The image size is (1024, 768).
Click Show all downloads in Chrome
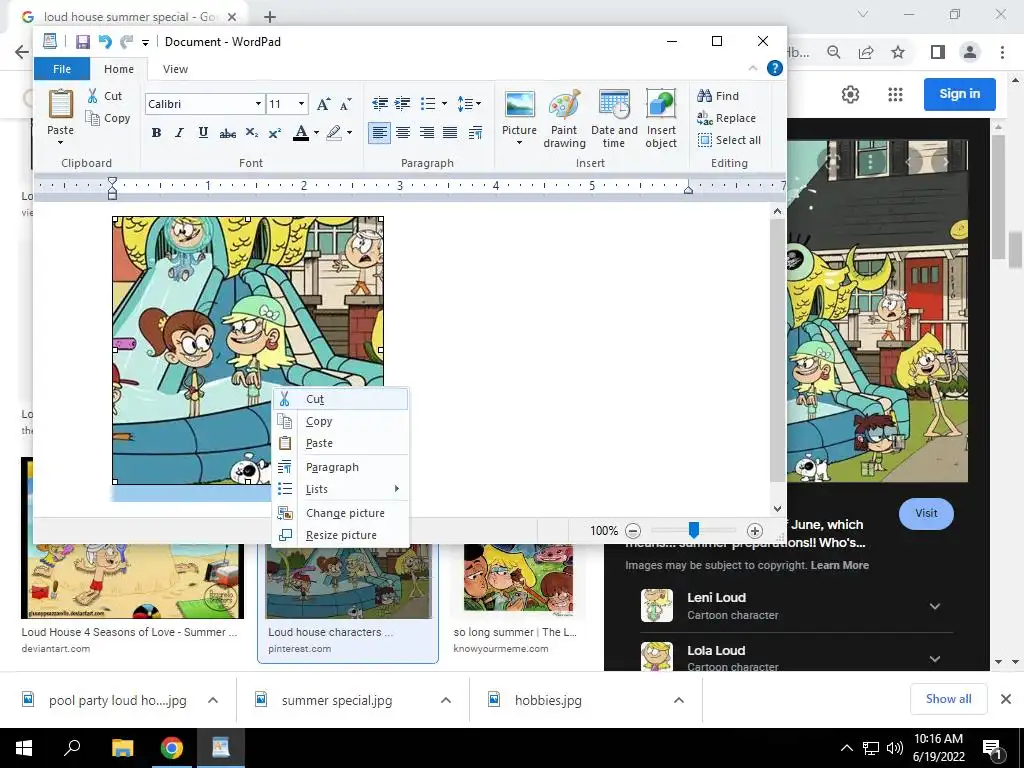click(948, 699)
